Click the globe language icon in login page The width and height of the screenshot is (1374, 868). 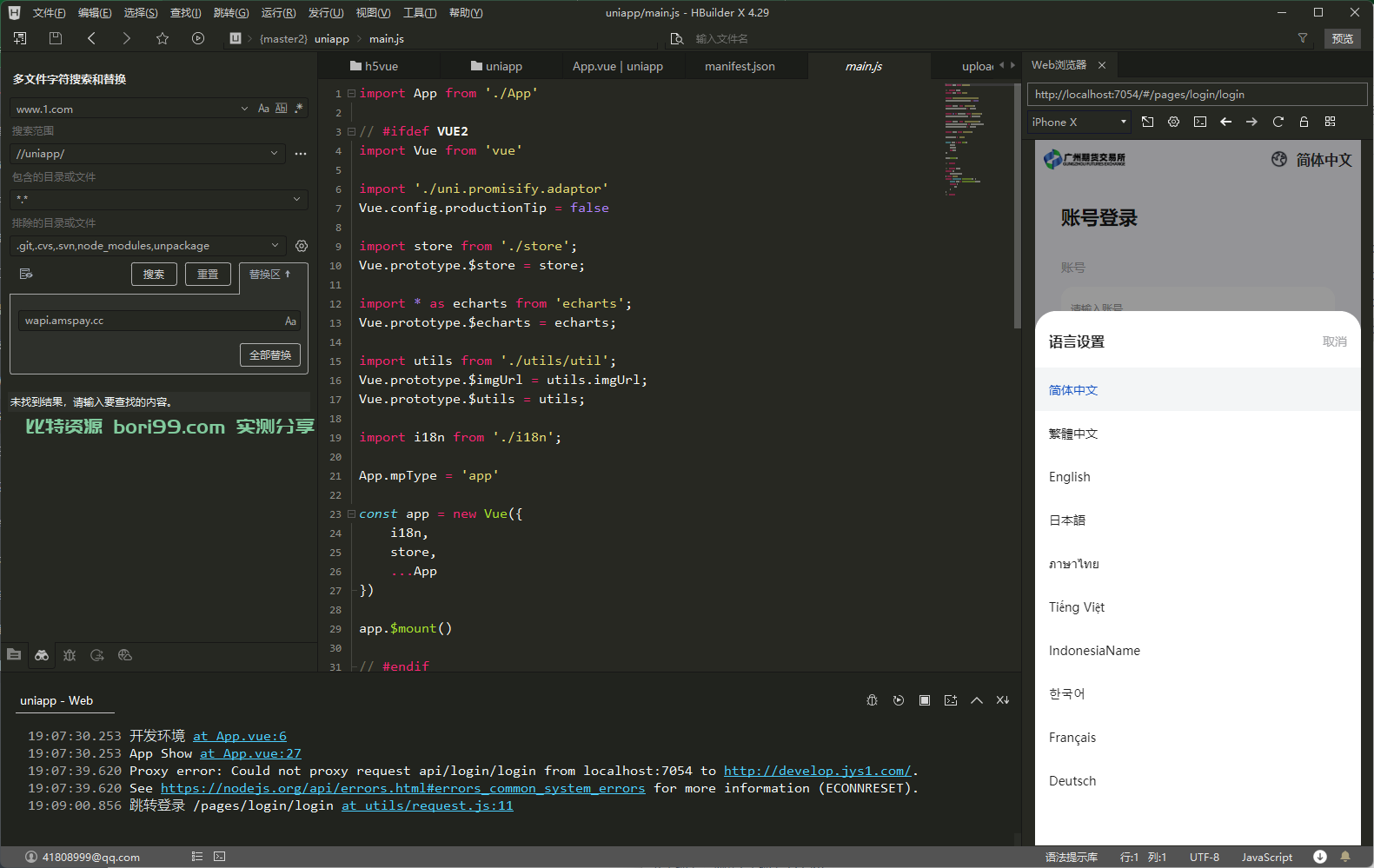[x=1279, y=159]
